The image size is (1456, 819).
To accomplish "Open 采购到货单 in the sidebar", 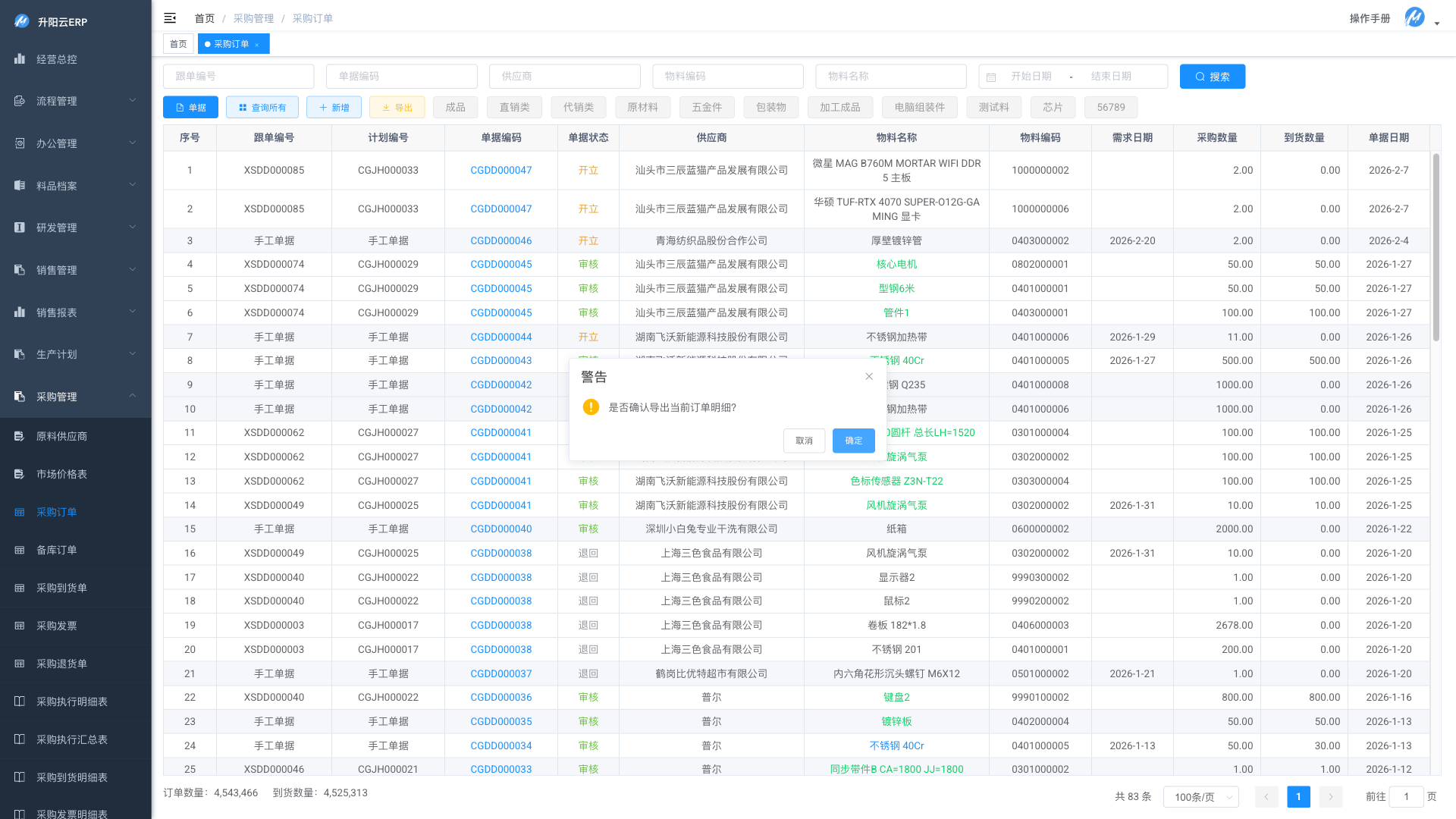I will tap(62, 588).
